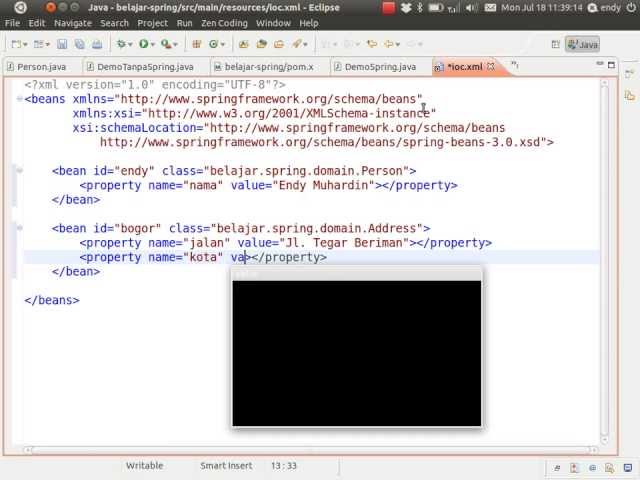Image resolution: width=640 pixels, height=480 pixels.
Task: Open the File menu
Action: (12, 23)
